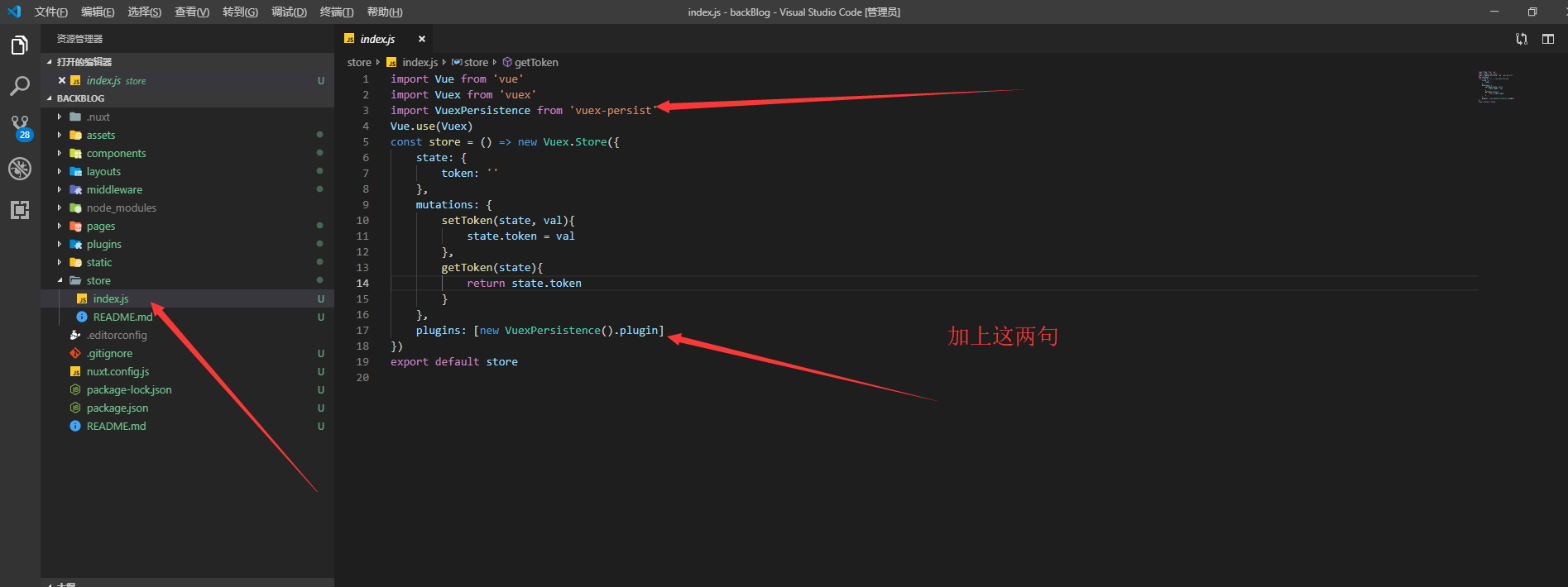Close index.js in the open editors list

[62, 80]
